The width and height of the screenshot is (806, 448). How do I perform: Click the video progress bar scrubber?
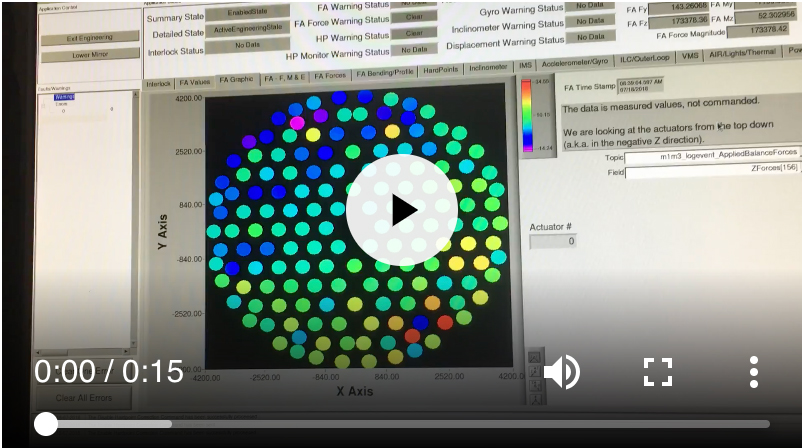46,423
